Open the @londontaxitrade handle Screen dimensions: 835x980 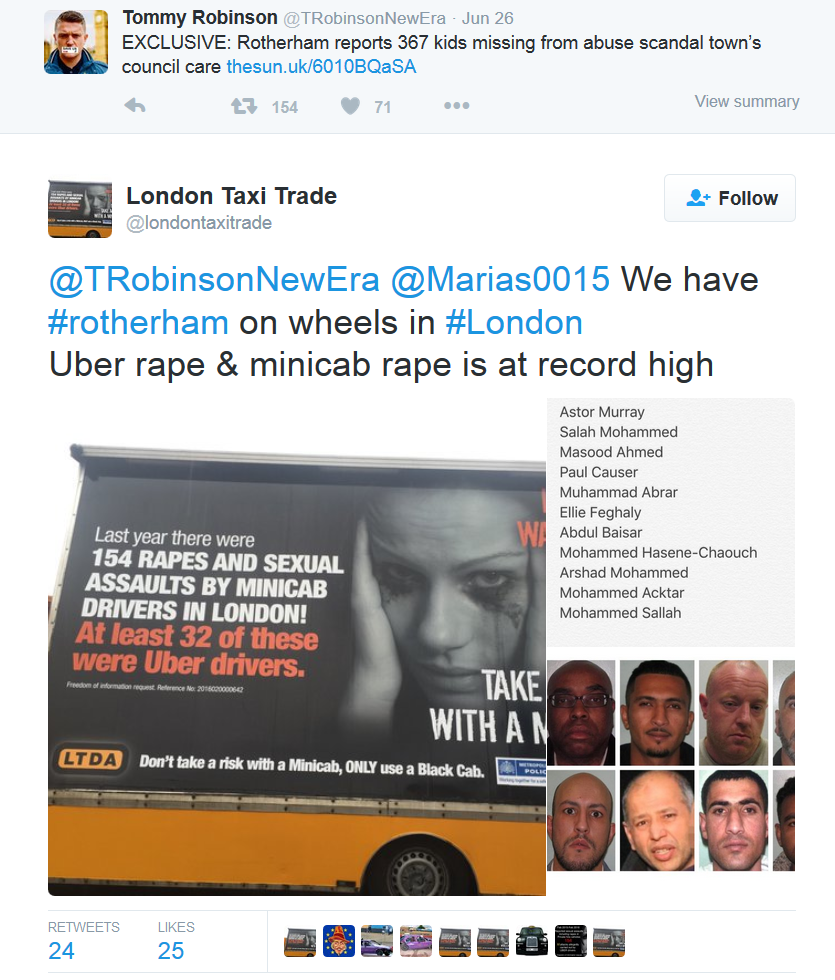click(199, 223)
